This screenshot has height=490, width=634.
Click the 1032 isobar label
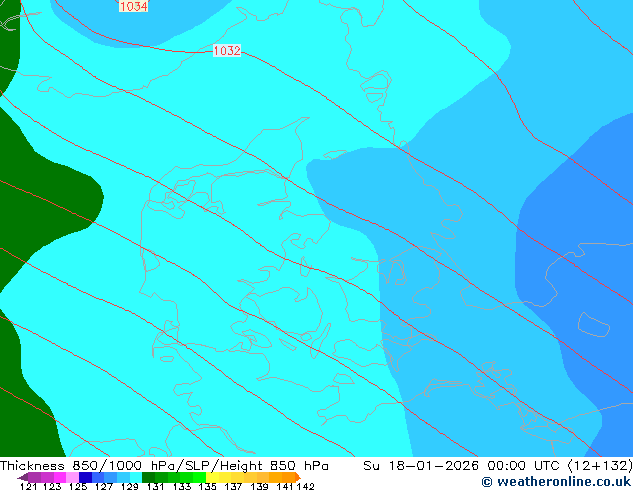pyautogui.click(x=227, y=51)
